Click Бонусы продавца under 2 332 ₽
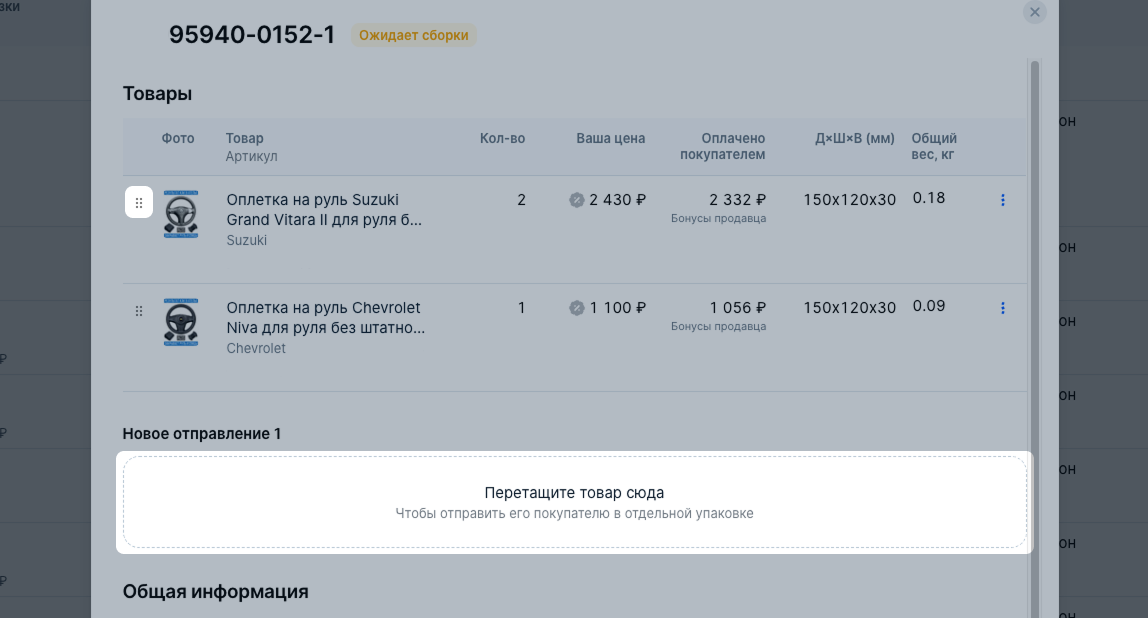Image resolution: width=1148 pixels, height=618 pixels. pos(718,218)
